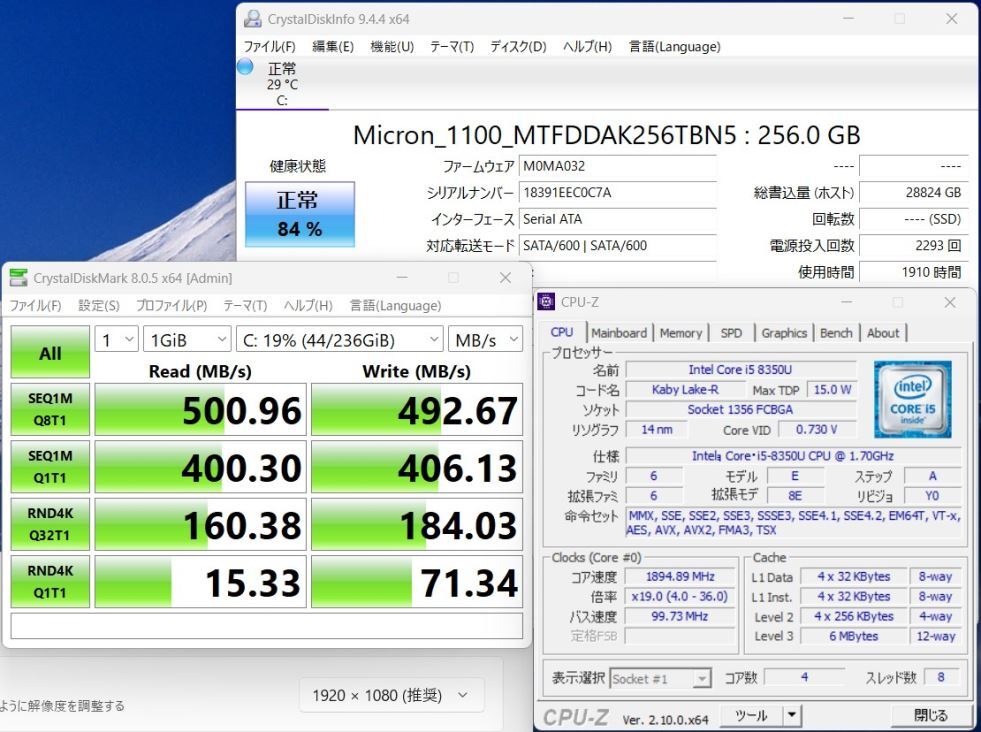Switch to the Bench tab in CPU-Z
The height and width of the screenshot is (732, 981).
(836, 333)
